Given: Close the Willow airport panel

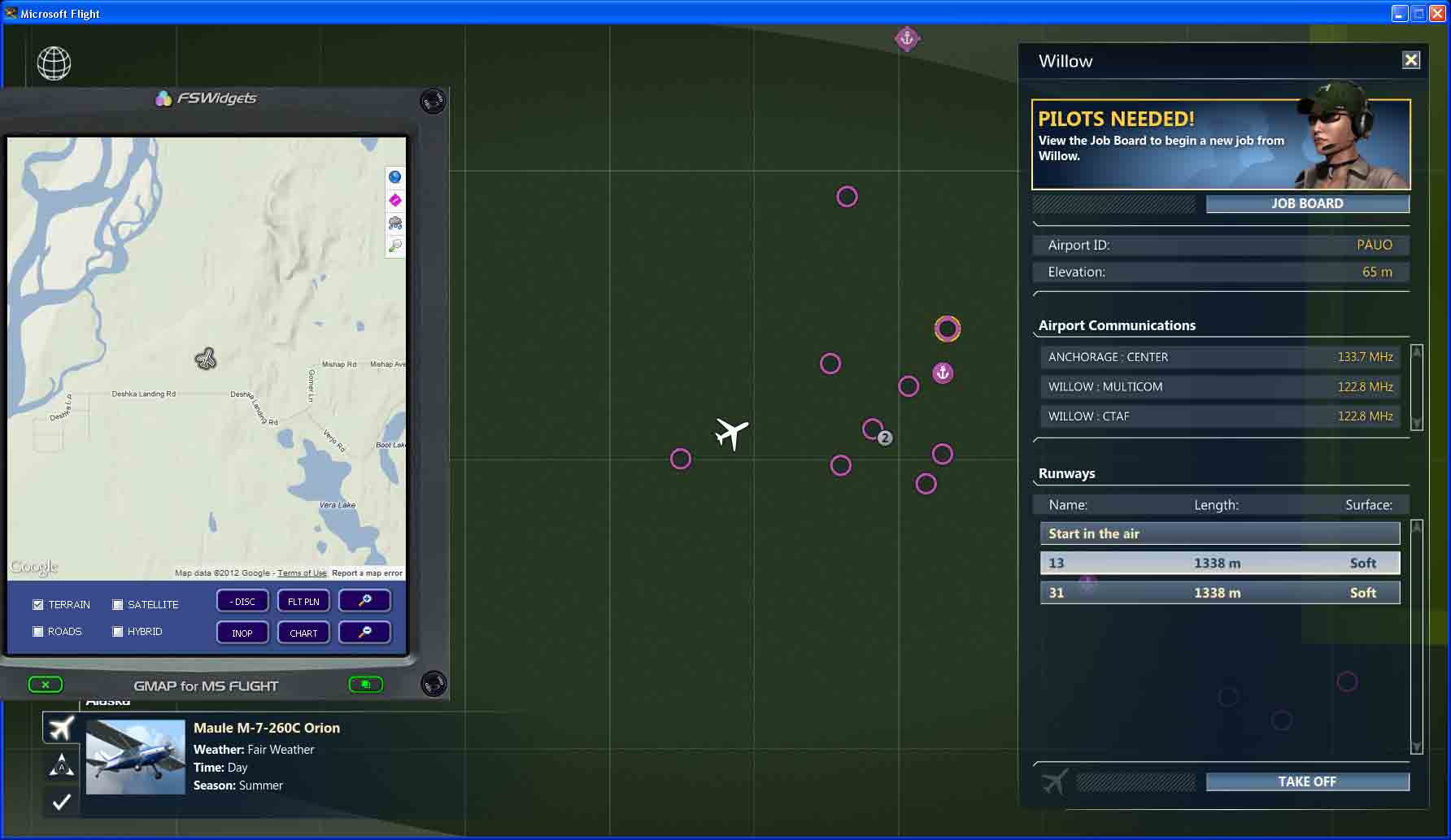Looking at the screenshot, I should point(1411,60).
